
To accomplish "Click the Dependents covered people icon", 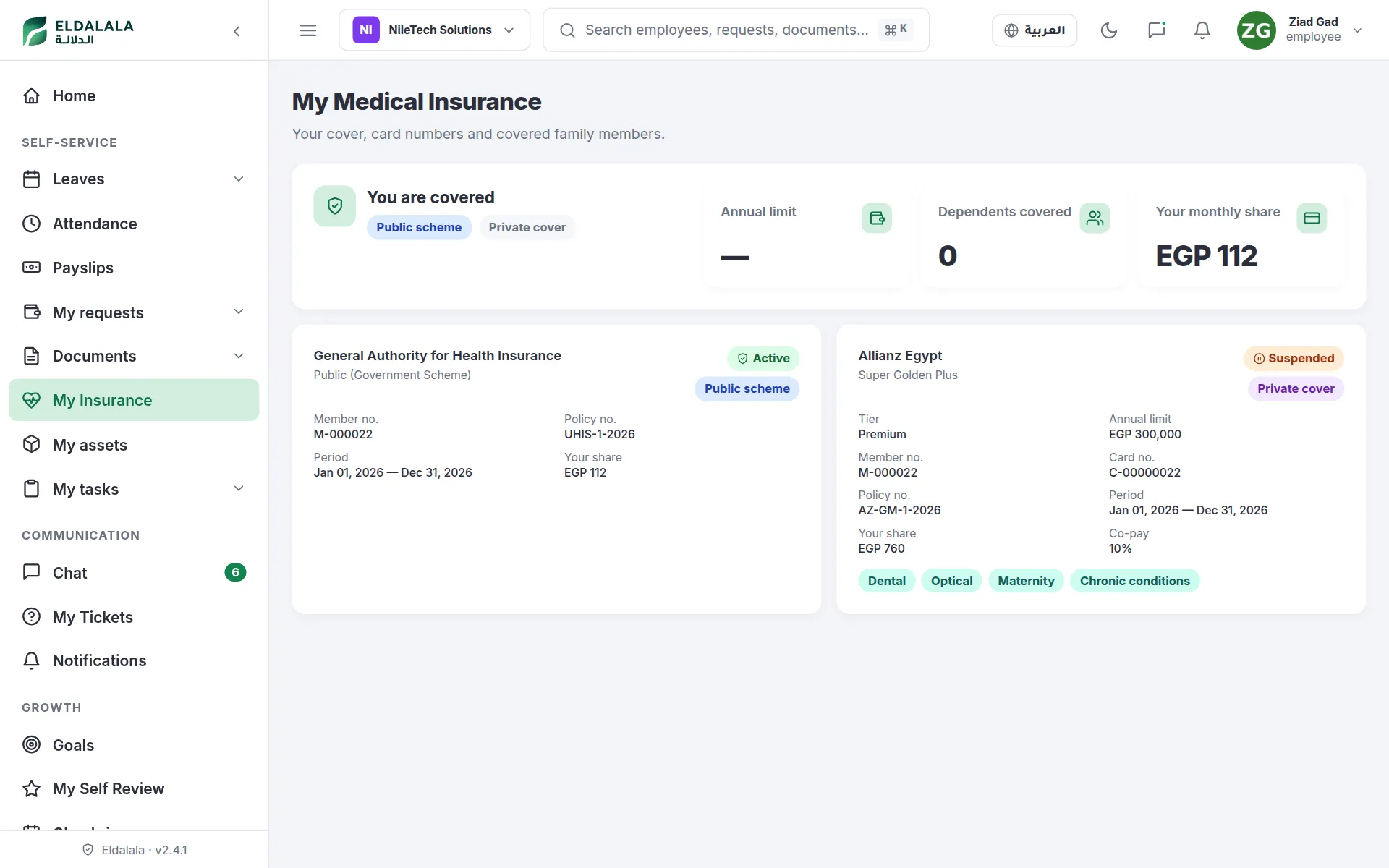I will (1095, 218).
